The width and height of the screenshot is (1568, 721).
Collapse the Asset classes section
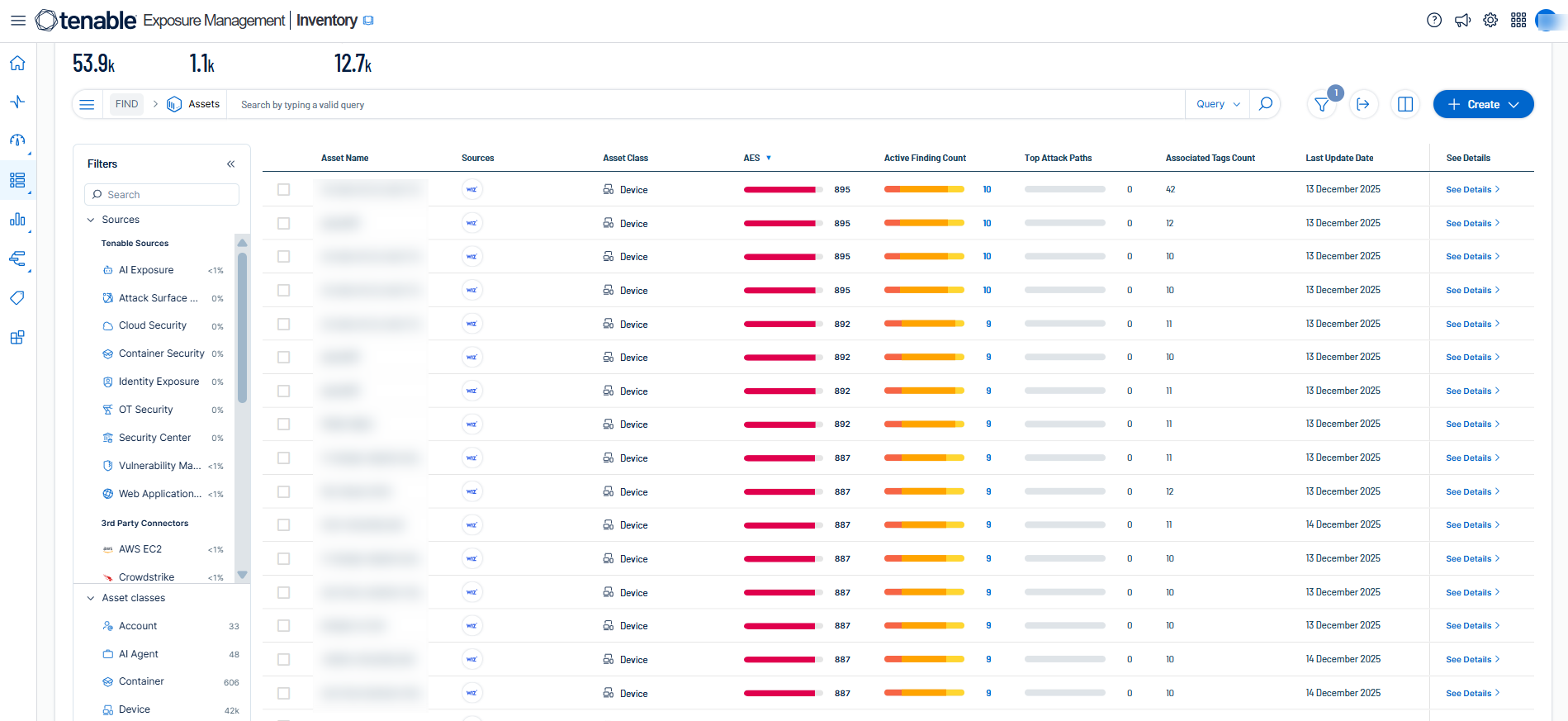pyautogui.click(x=91, y=598)
